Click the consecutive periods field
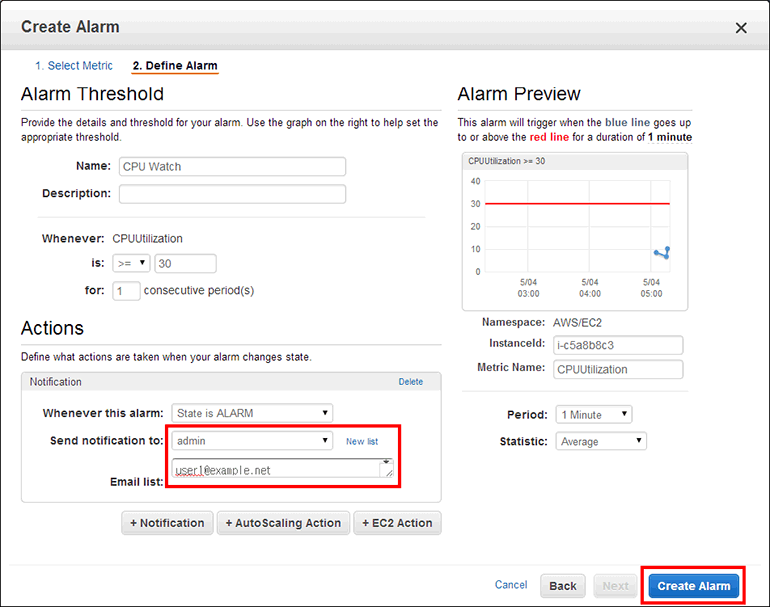Screen dimensions: 770x607 click(x=126, y=291)
